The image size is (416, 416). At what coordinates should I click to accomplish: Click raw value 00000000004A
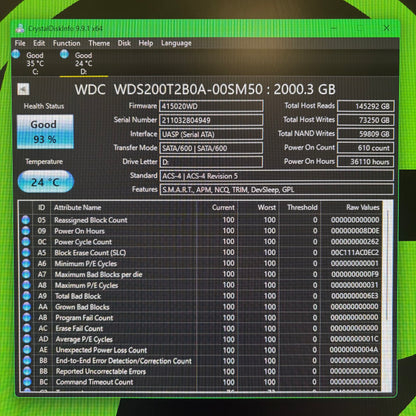(x=355, y=350)
